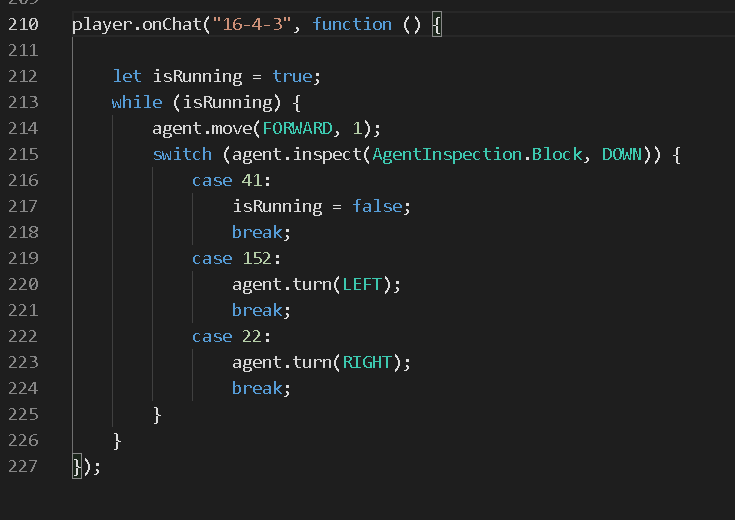Click the "16-4-3" string literal
The height and width of the screenshot is (520, 735).
pyautogui.click(x=252, y=24)
